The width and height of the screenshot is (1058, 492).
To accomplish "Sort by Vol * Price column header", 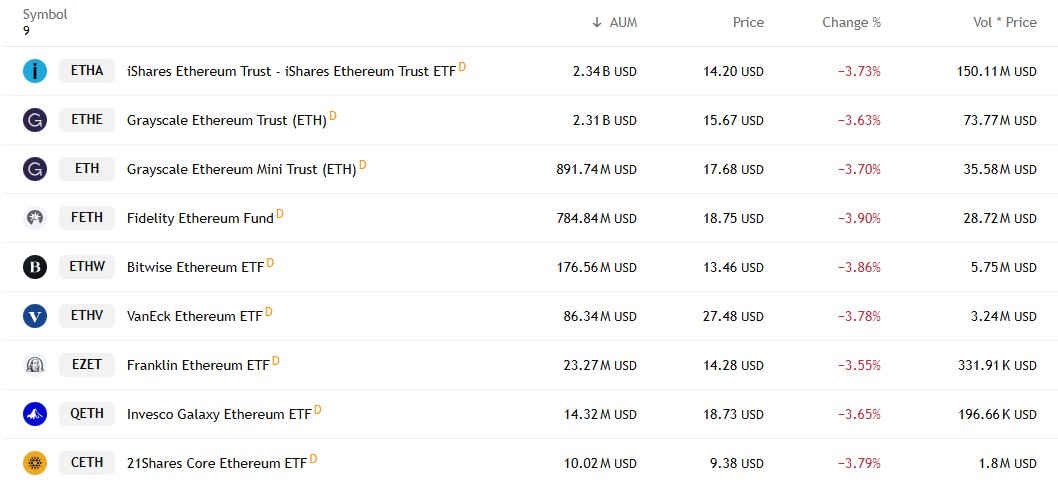I will tap(1005, 22).
